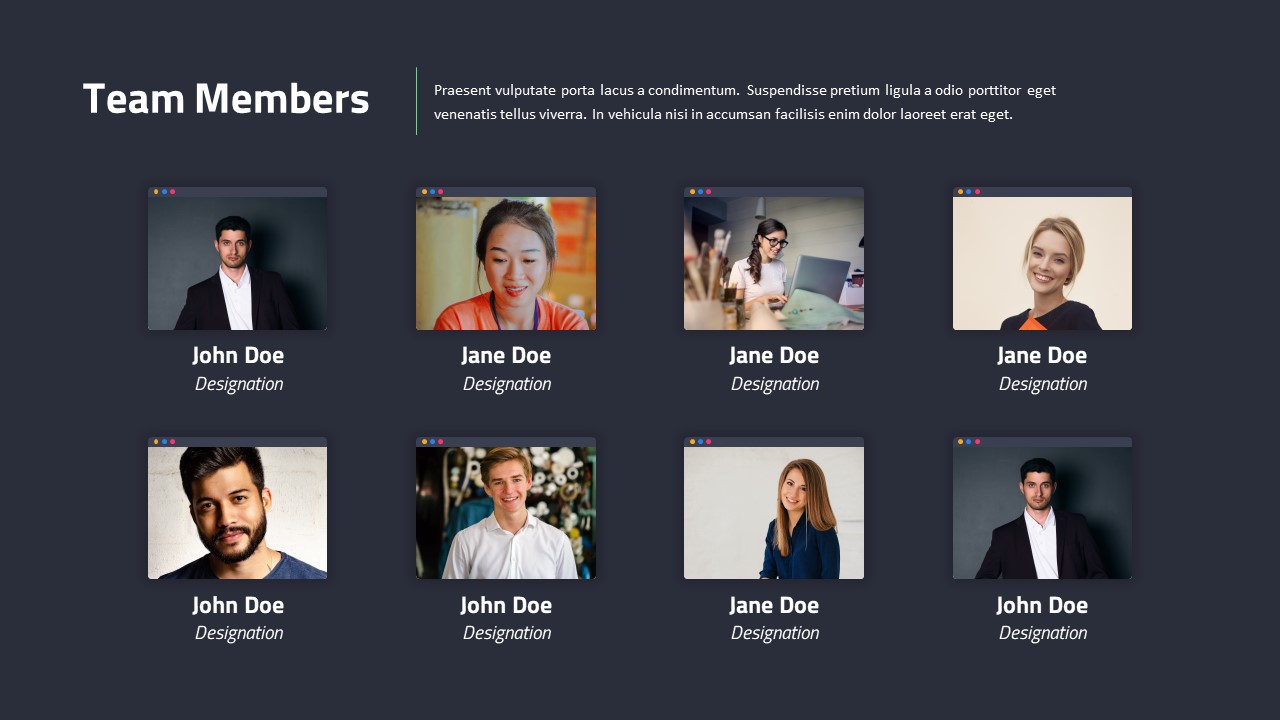Select the bottom-right man in dark blazer photo

click(1042, 513)
